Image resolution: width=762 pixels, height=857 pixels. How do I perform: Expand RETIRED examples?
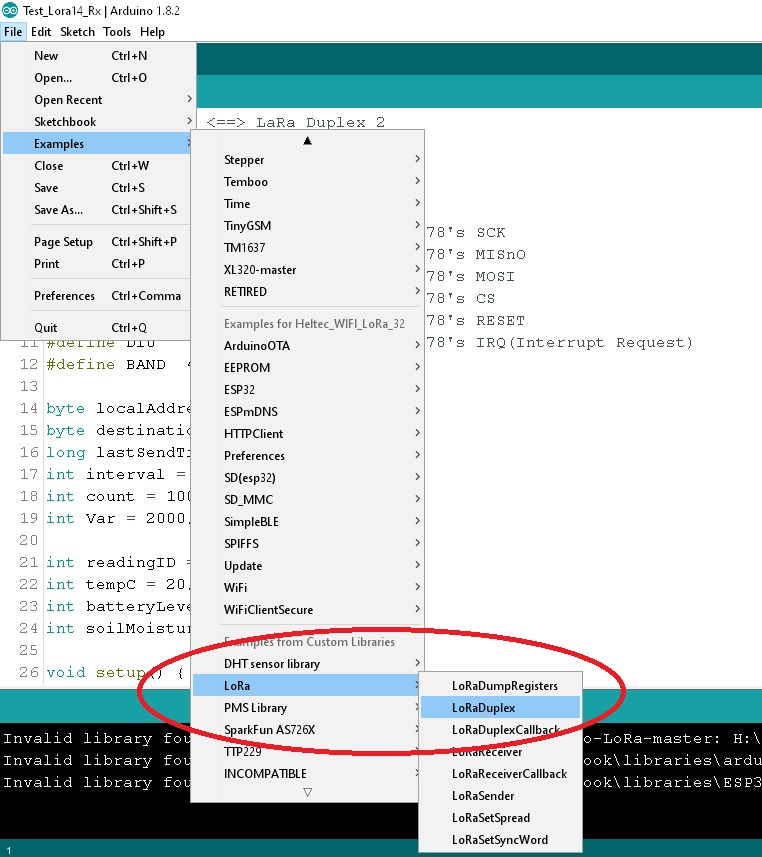pos(307,291)
